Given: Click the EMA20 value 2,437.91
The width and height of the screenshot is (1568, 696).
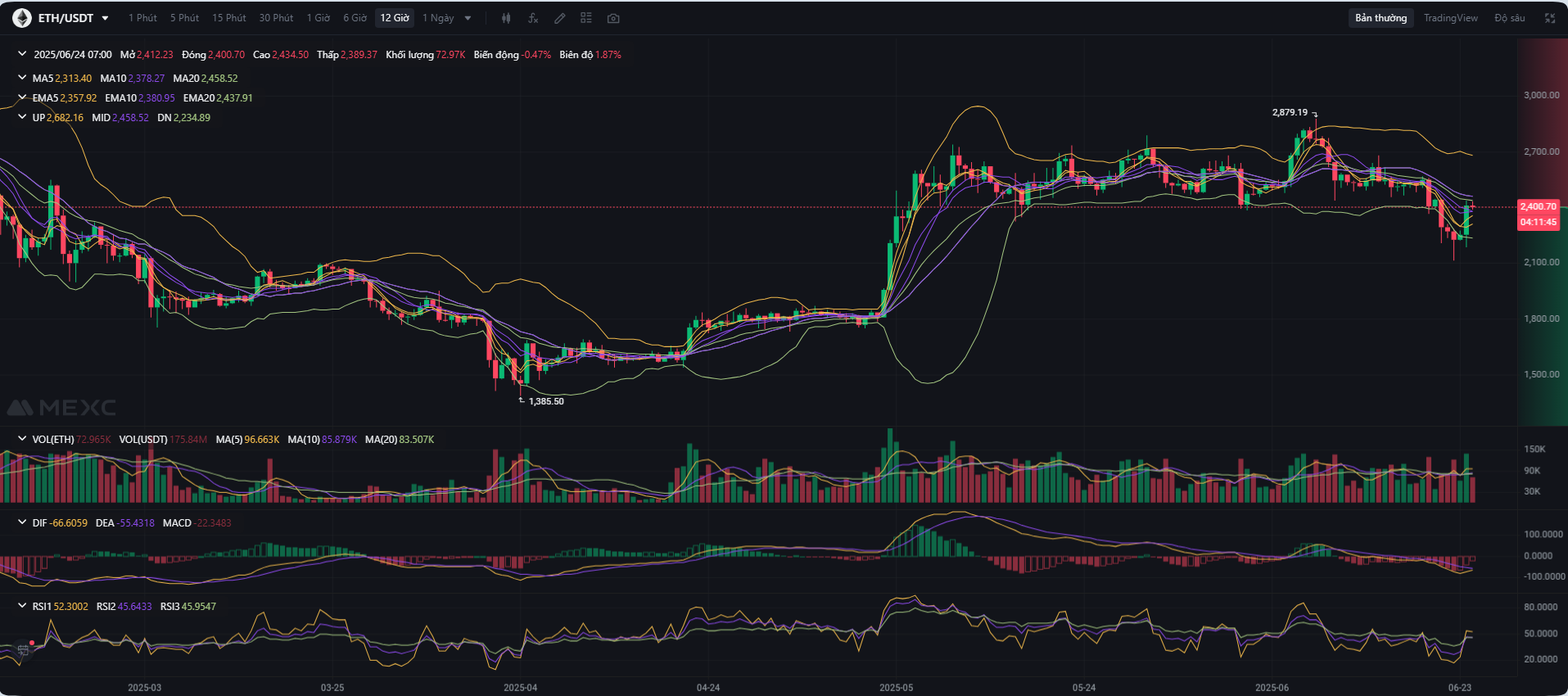Looking at the screenshot, I should pos(234,98).
